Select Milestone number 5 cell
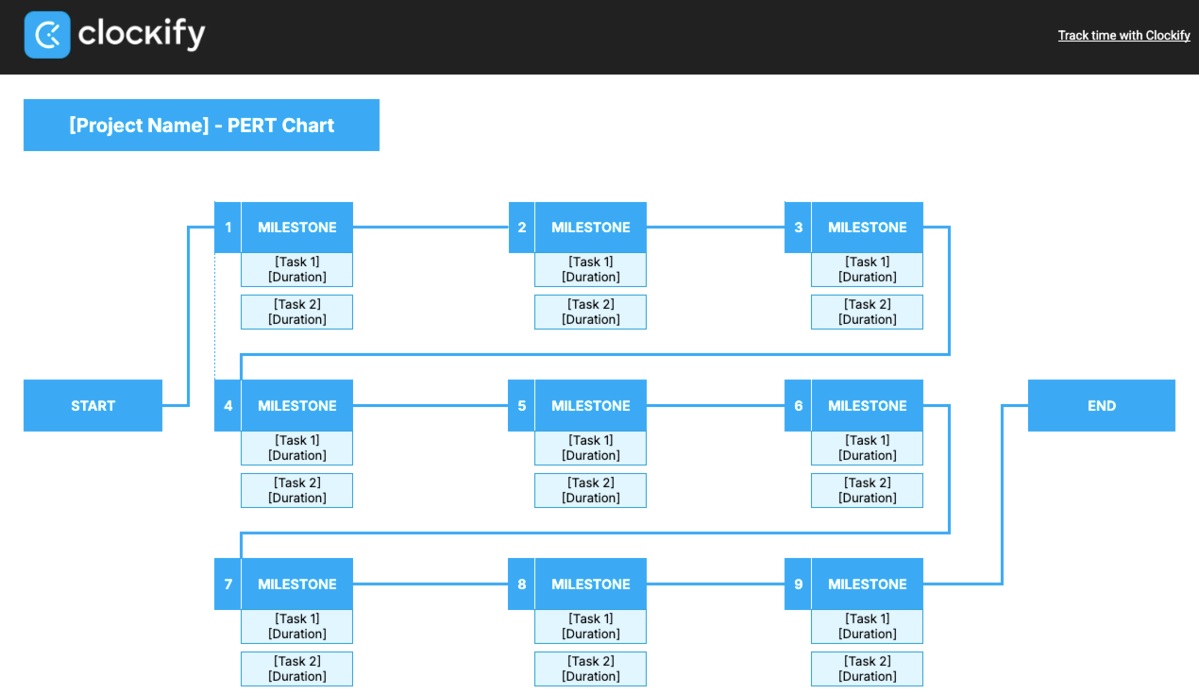 522,406
